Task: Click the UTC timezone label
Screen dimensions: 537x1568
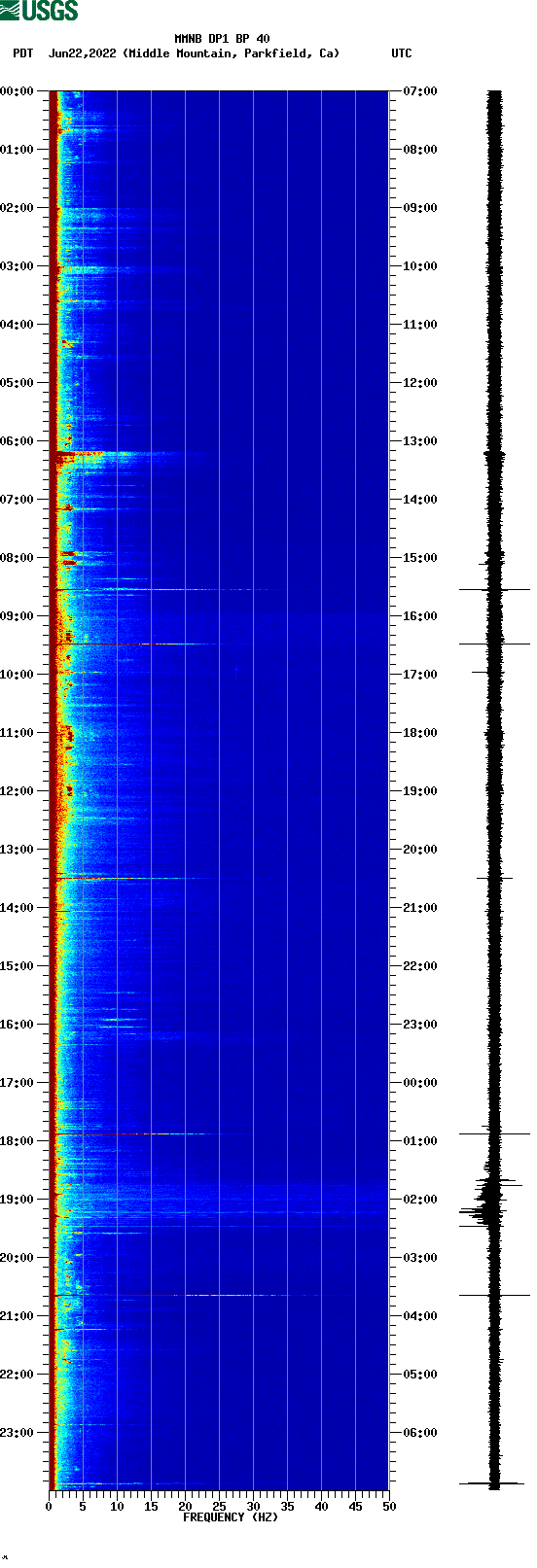Action: point(402,53)
